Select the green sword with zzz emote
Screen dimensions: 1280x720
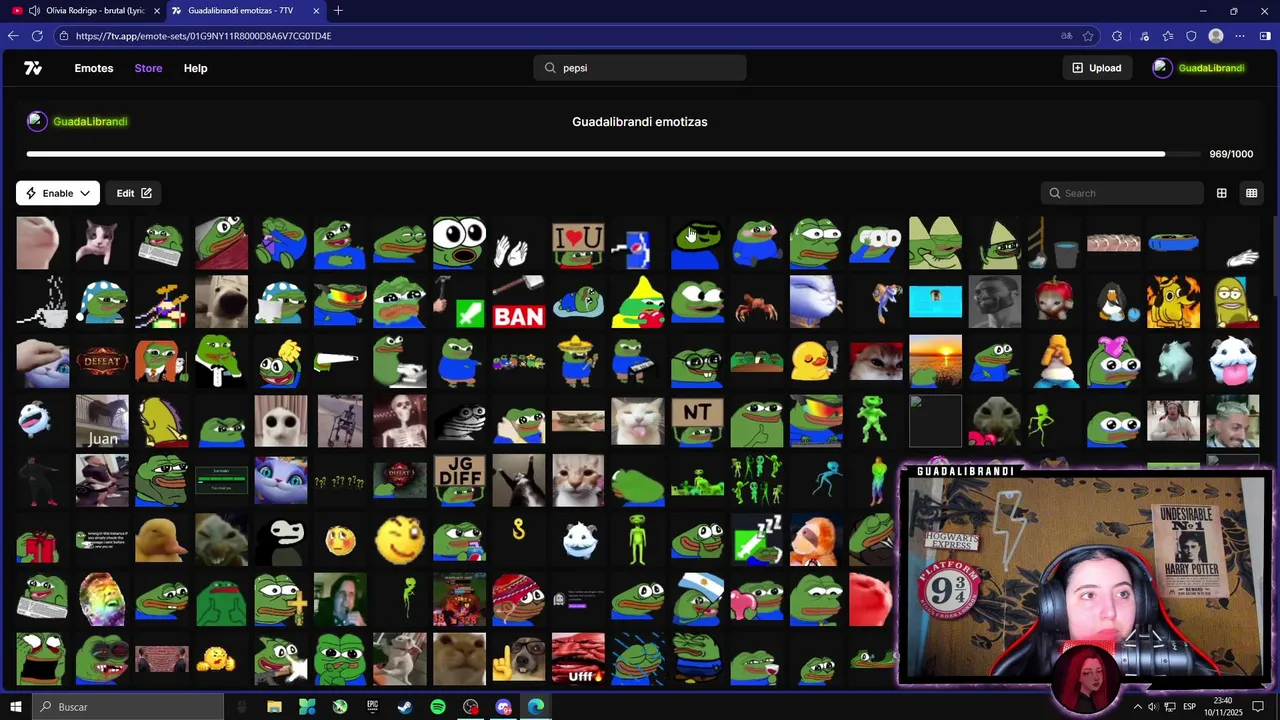coord(756,540)
